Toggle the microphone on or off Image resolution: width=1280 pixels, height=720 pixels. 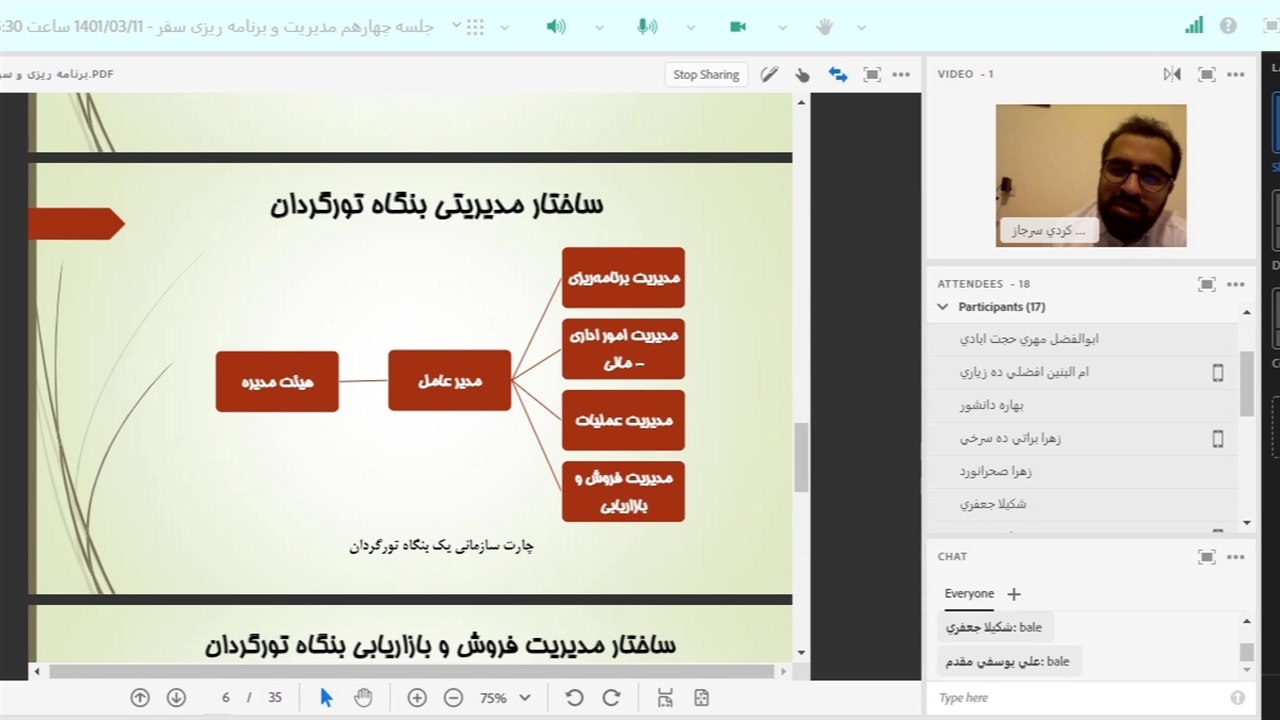pyautogui.click(x=647, y=27)
